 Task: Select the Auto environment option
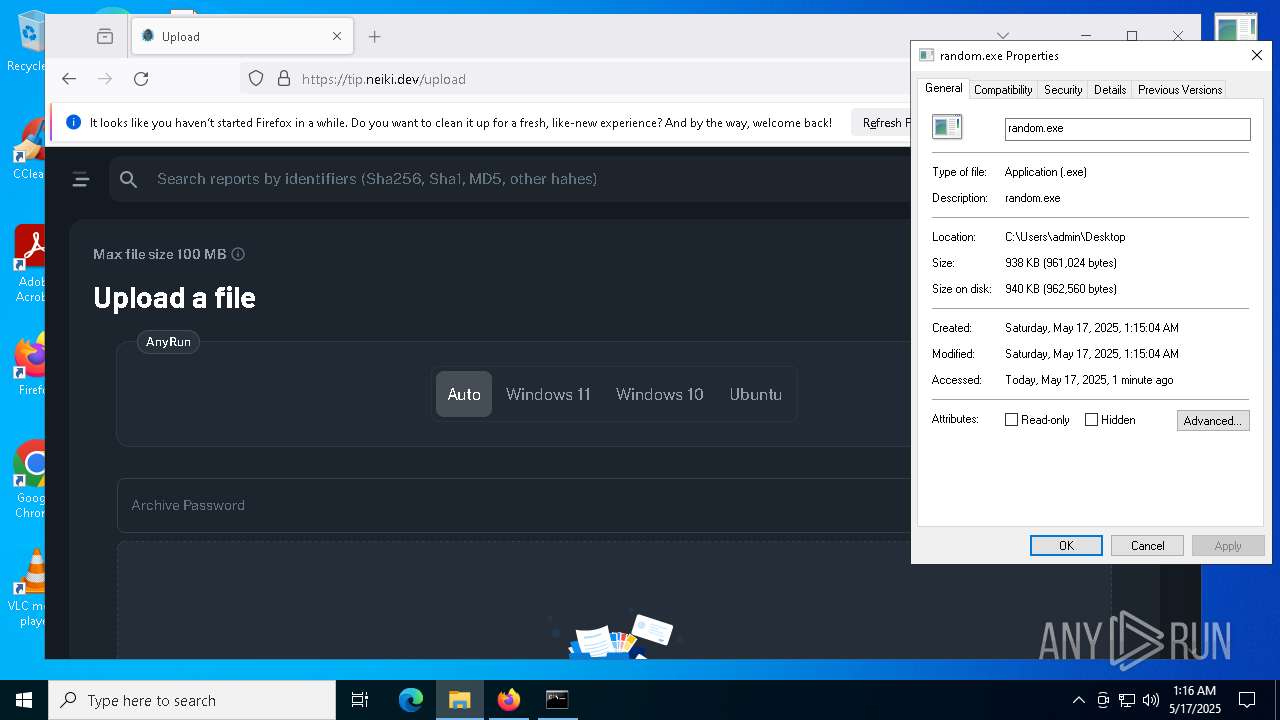(x=464, y=394)
